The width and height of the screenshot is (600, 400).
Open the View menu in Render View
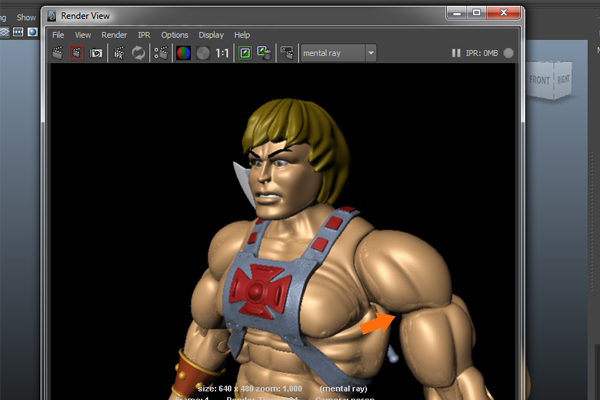click(x=83, y=35)
